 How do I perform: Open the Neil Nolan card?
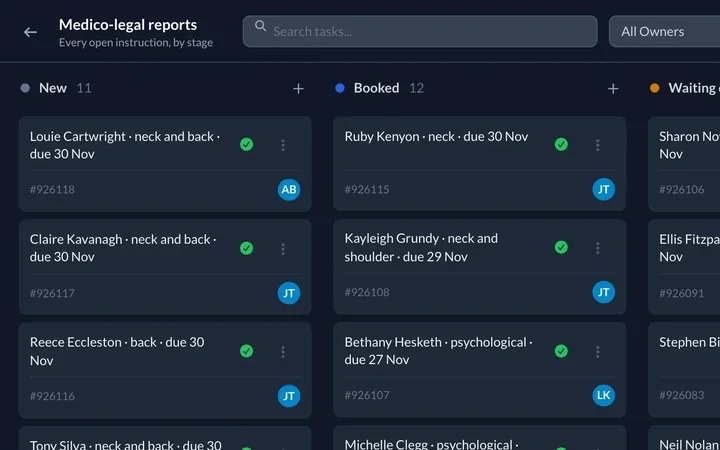coord(684,438)
